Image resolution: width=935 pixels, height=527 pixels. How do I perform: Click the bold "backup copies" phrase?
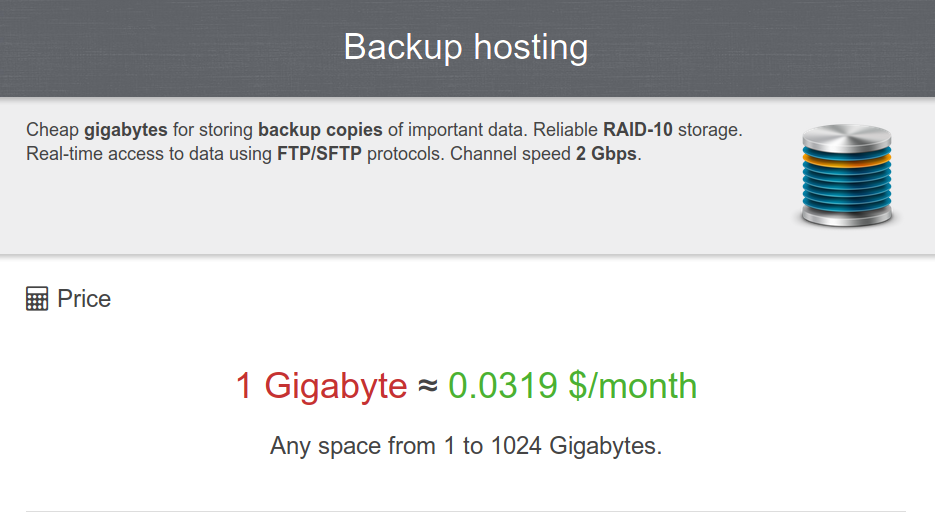320,131
